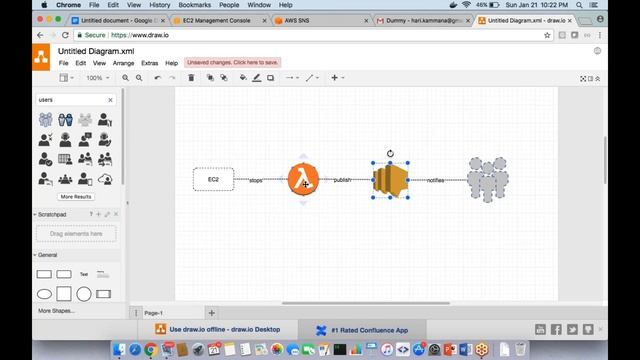
Task: Undo the last change
Action: click(158, 78)
